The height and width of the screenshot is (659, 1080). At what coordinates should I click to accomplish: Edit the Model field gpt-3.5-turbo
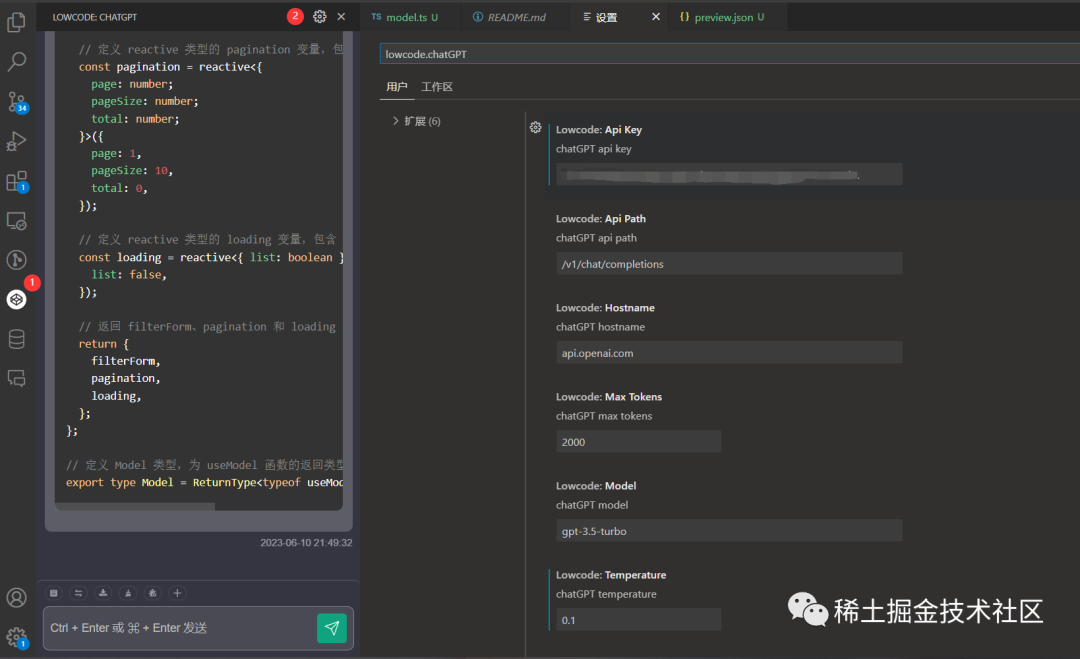pyautogui.click(x=729, y=531)
